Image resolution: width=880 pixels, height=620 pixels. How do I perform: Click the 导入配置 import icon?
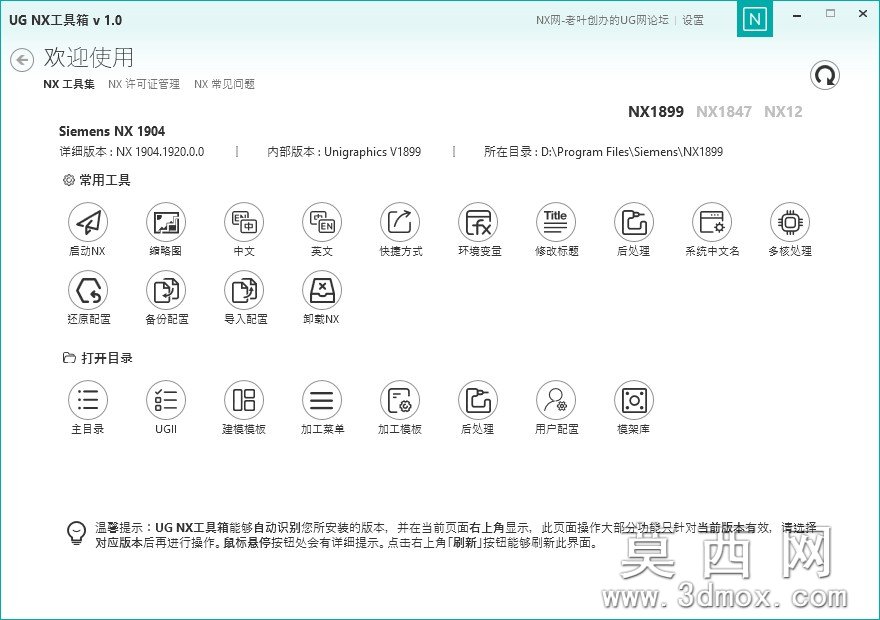[x=244, y=290]
